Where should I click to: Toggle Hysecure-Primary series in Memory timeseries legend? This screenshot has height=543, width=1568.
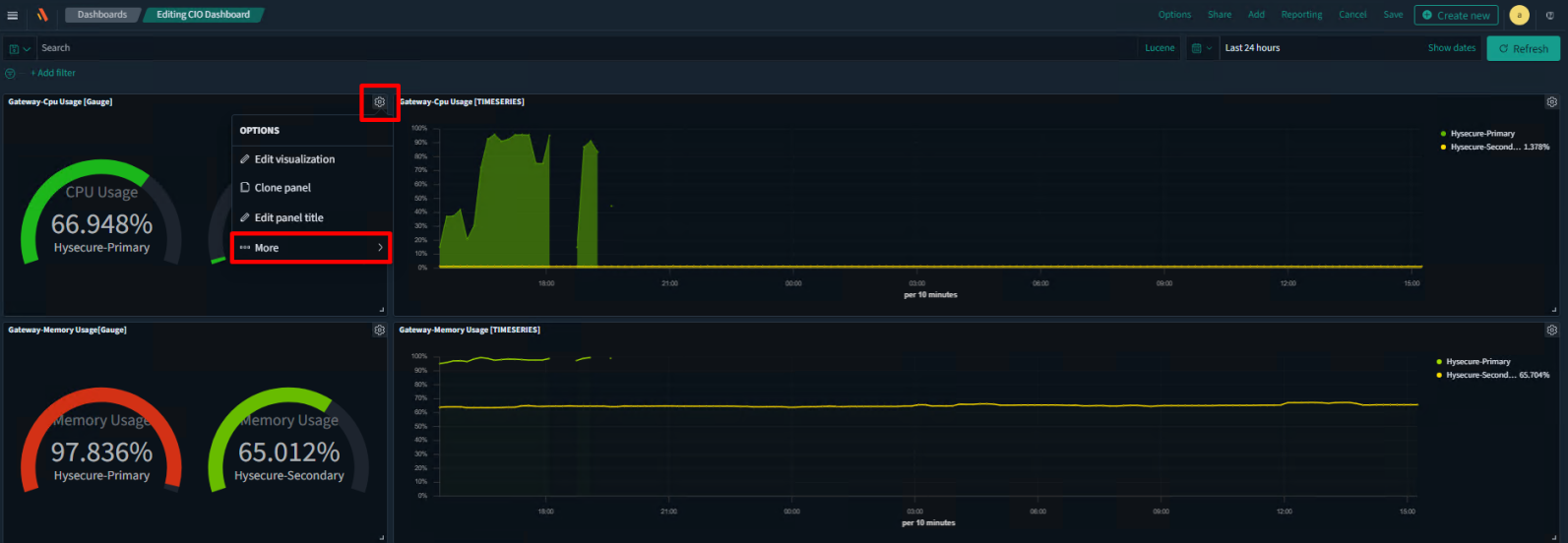tap(1477, 362)
